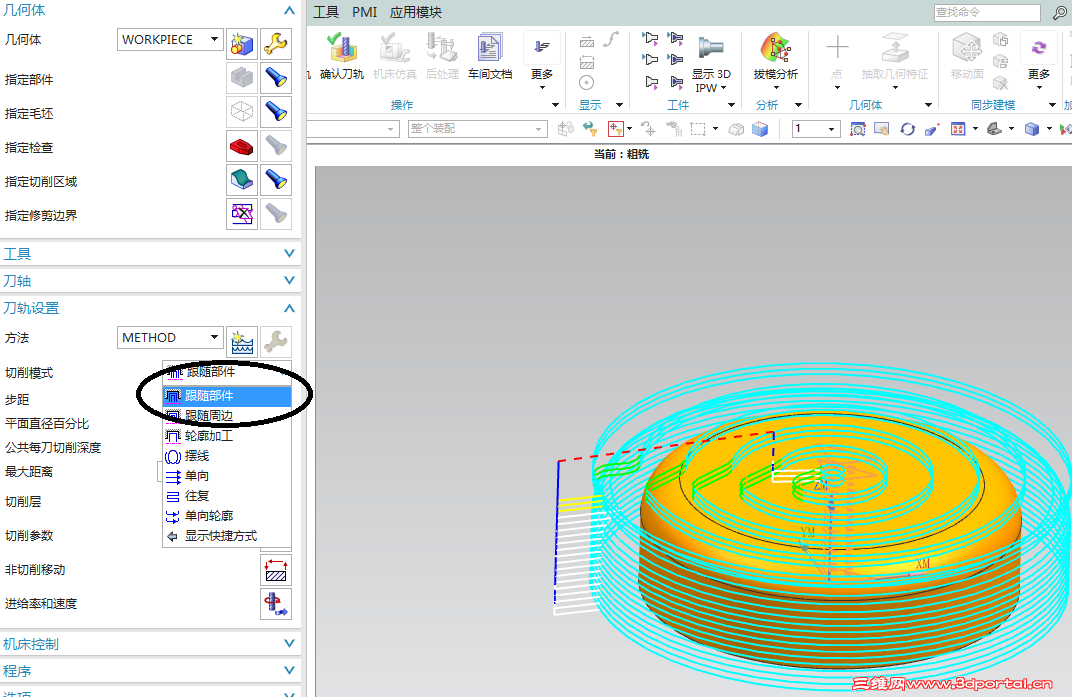1072x697 pixels.
Task: Click the 显示 3D IPW icon
Action: coord(711,48)
